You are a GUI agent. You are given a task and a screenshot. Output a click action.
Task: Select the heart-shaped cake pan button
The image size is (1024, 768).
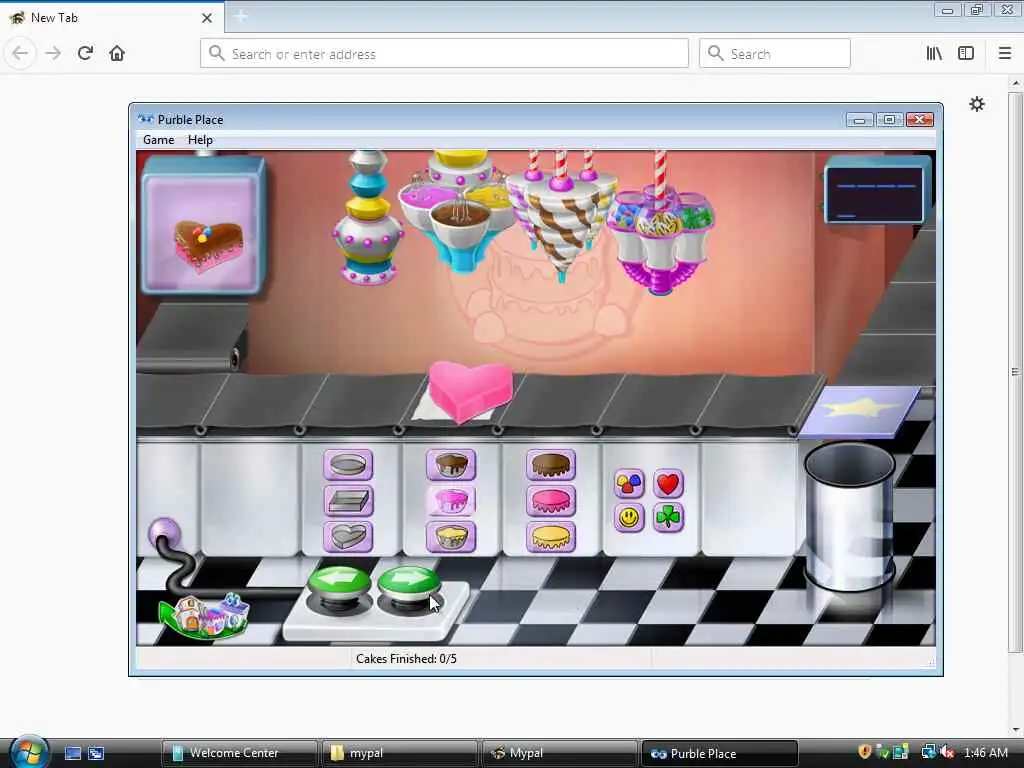[x=348, y=537]
